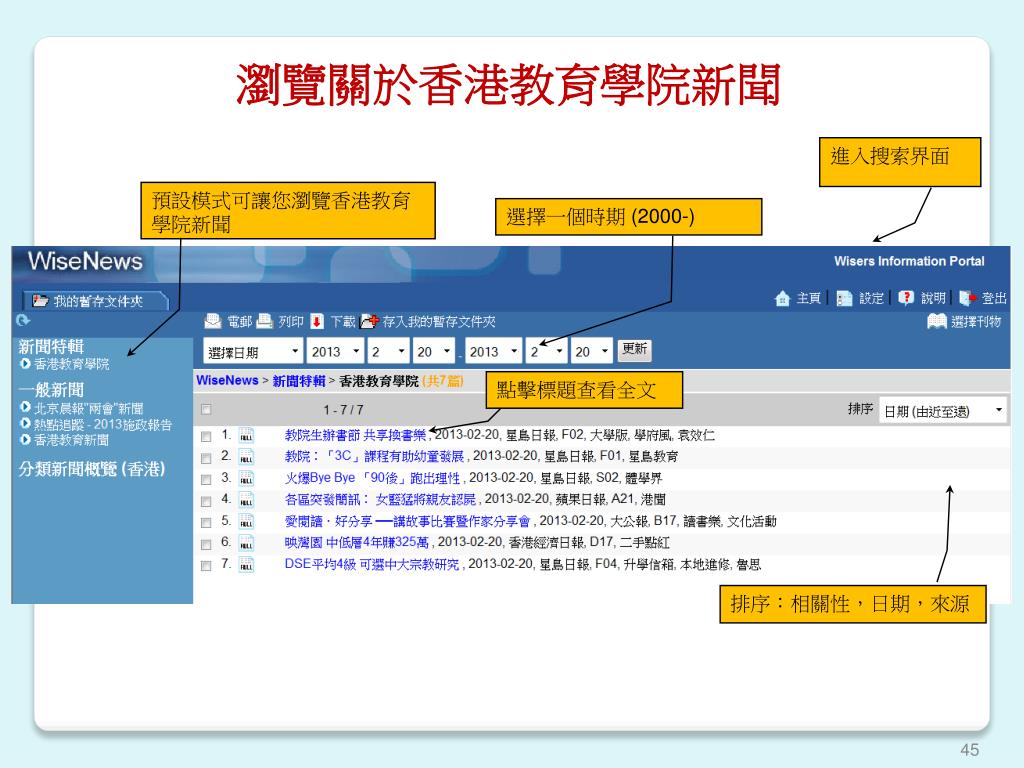Screen dimensions: 1024x768
Task: Open the 設定 settings icon
Action: pos(844,298)
